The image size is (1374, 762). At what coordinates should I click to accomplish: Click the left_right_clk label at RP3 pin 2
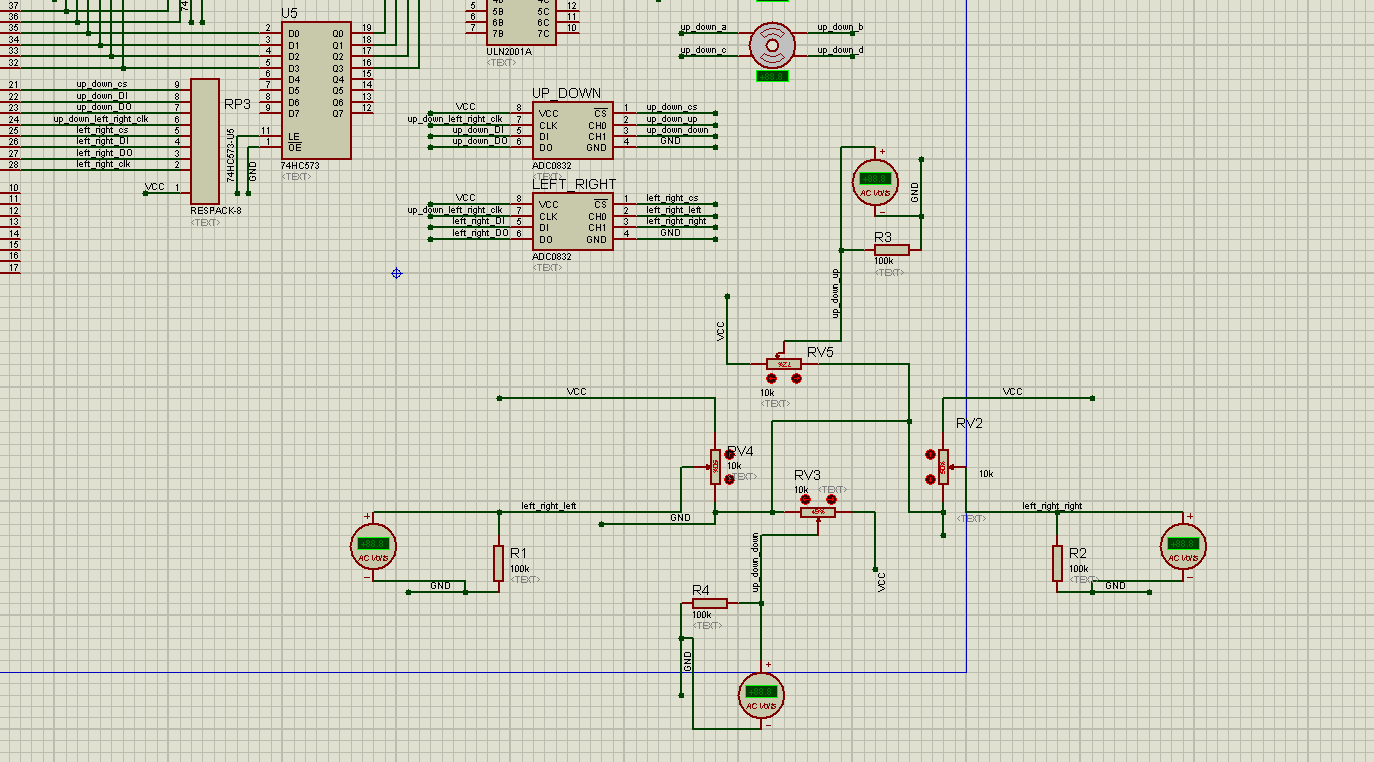pyautogui.click(x=103, y=164)
